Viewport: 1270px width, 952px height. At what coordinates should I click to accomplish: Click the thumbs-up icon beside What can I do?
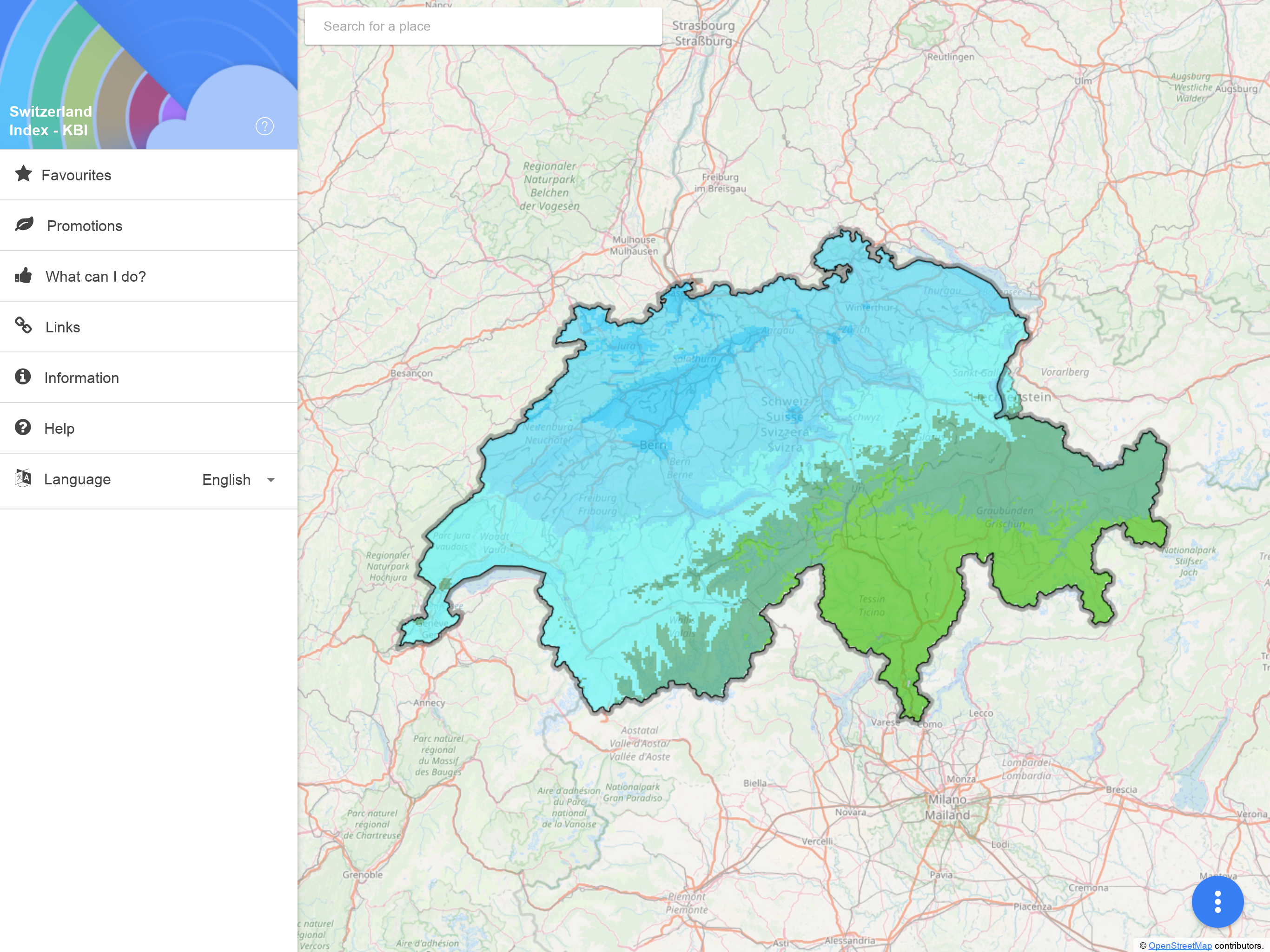24,276
